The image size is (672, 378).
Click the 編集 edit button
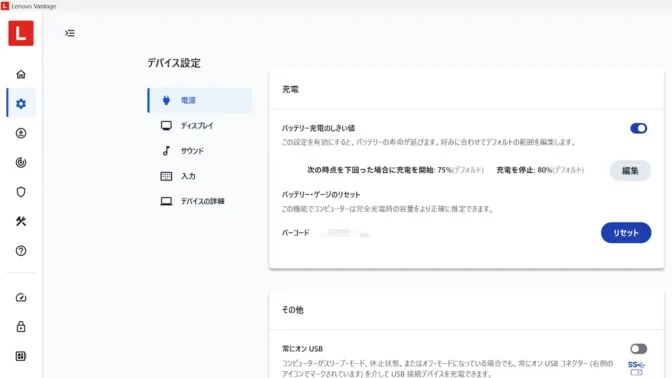[x=630, y=171]
